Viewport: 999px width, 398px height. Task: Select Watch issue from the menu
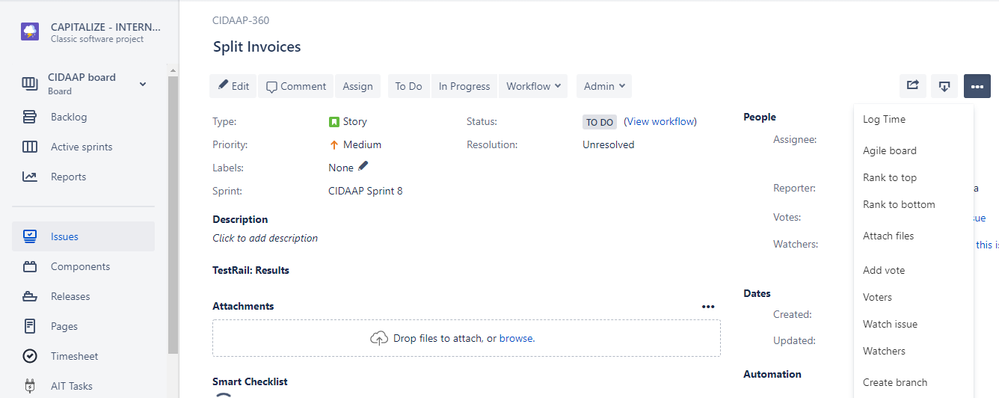[913, 324]
